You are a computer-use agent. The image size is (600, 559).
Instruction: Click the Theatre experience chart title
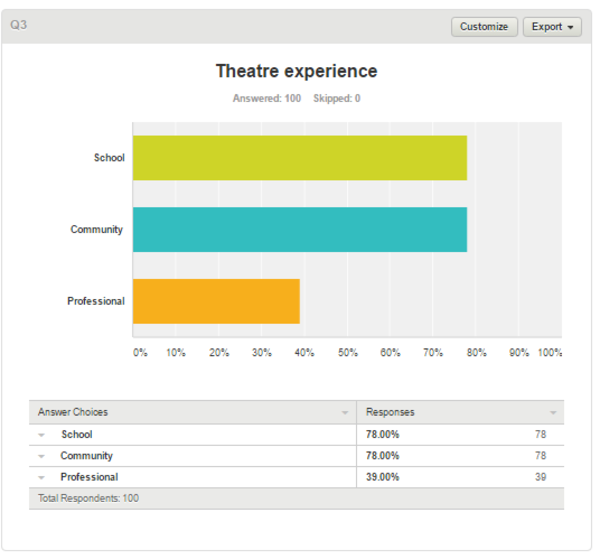[x=297, y=71]
